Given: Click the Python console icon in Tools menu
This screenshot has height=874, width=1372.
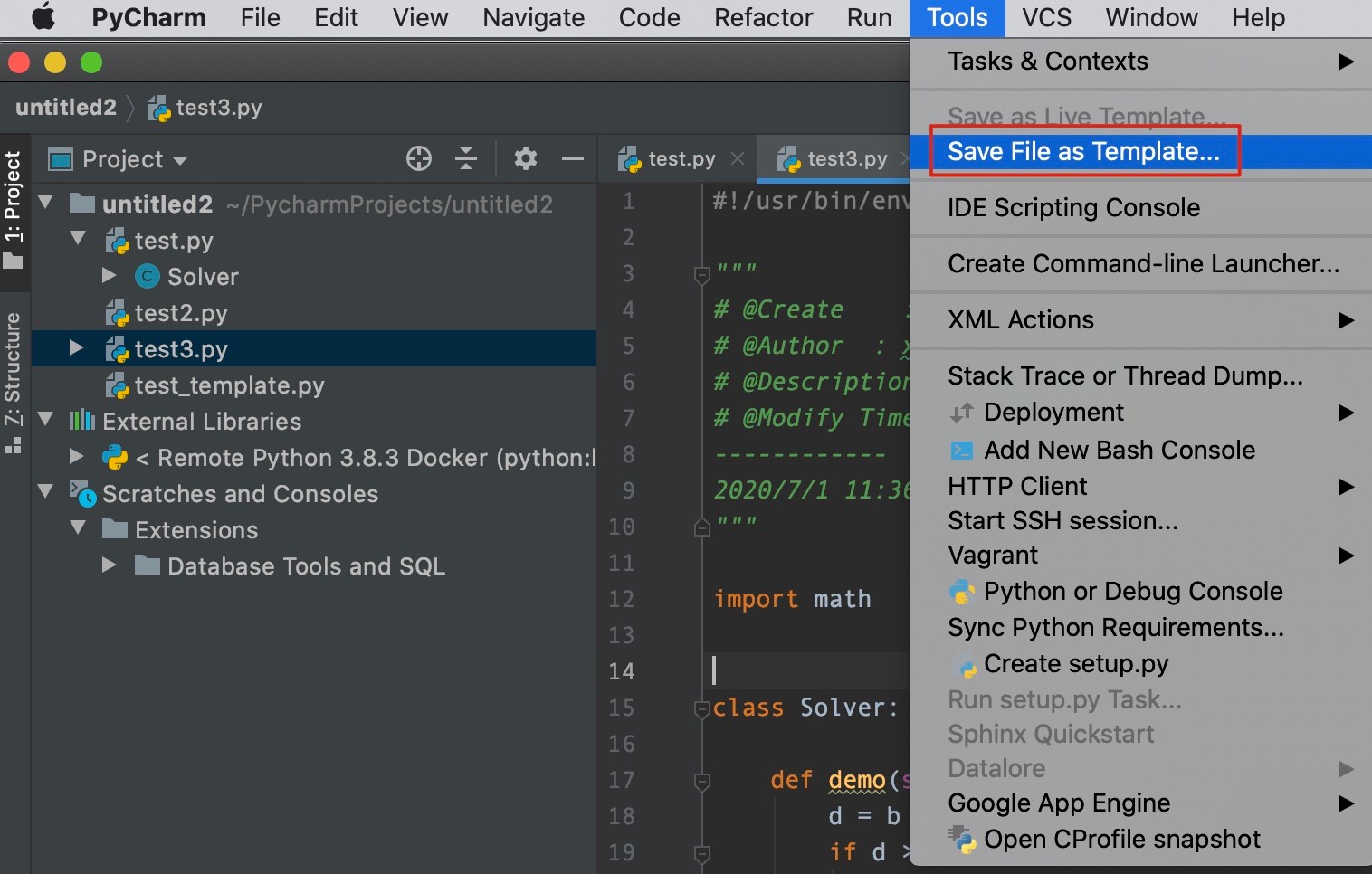Looking at the screenshot, I should [x=962, y=592].
